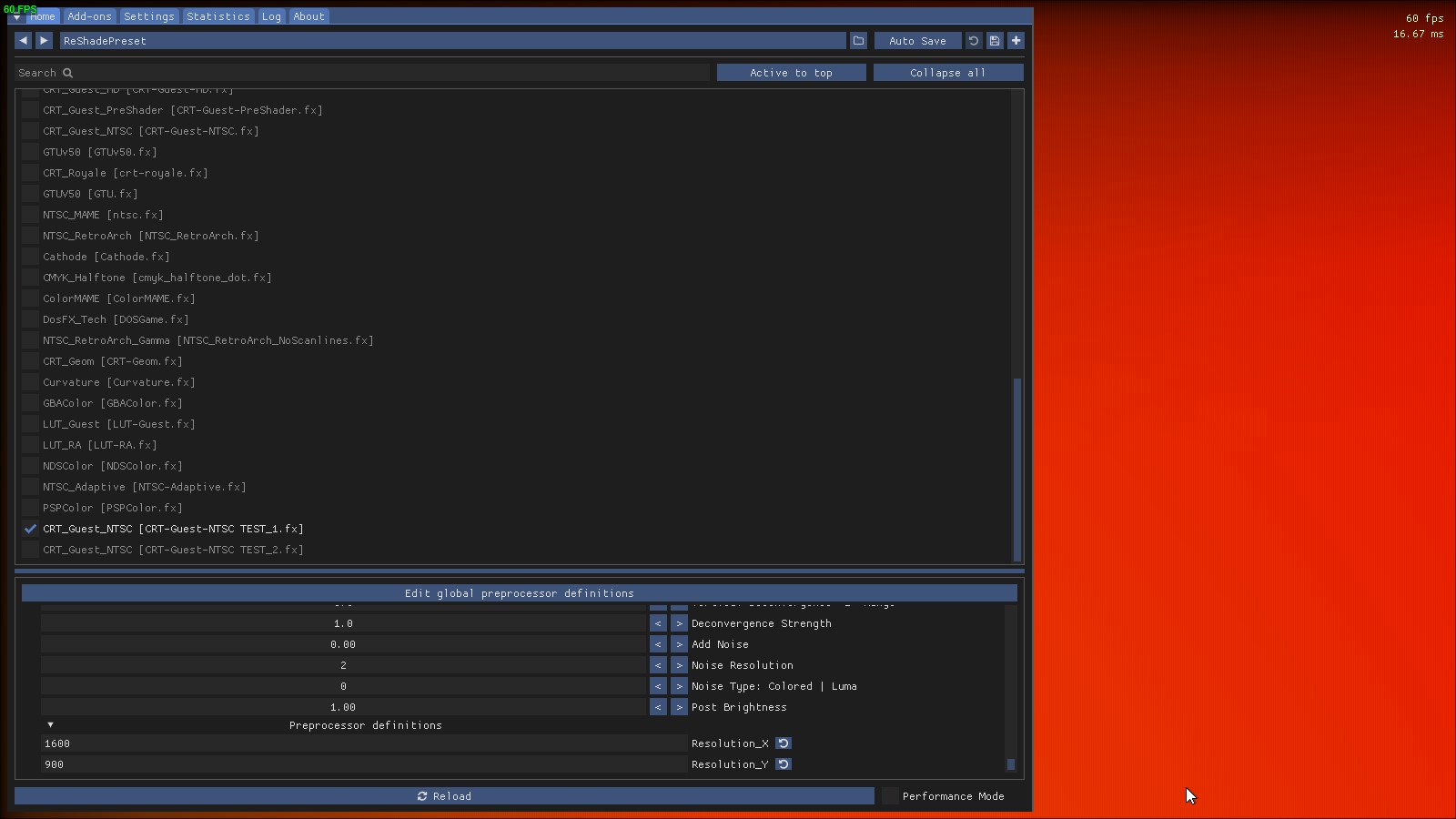The image size is (1456, 819).
Task: Switch to the Home tab
Action: 42,16
